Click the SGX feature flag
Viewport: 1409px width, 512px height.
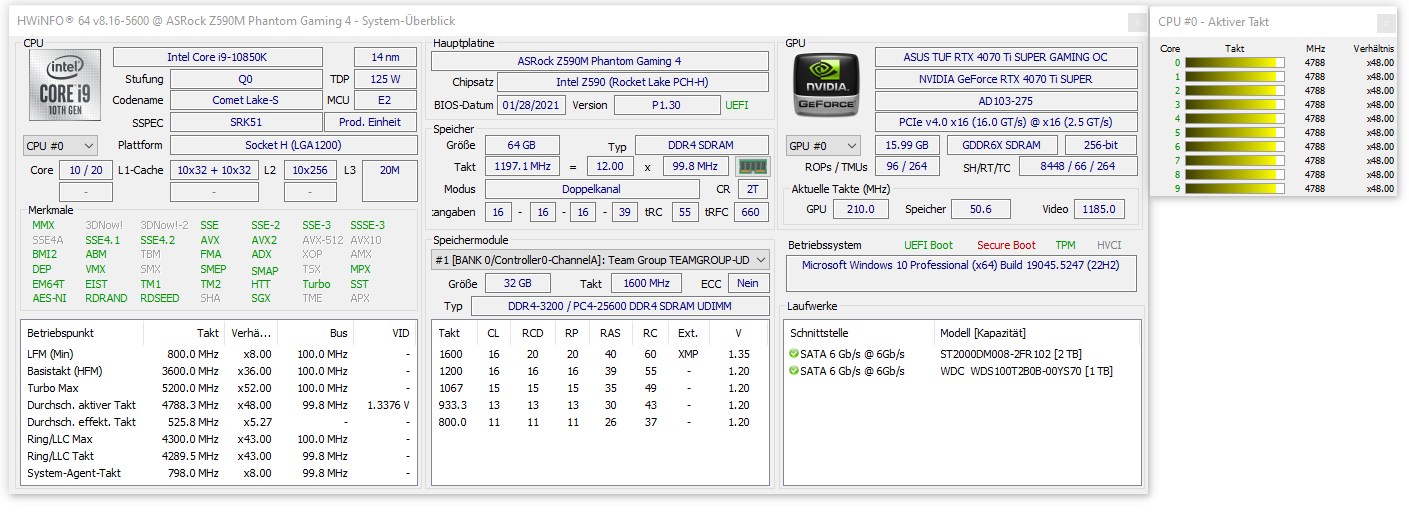click(x=260, y=298)
